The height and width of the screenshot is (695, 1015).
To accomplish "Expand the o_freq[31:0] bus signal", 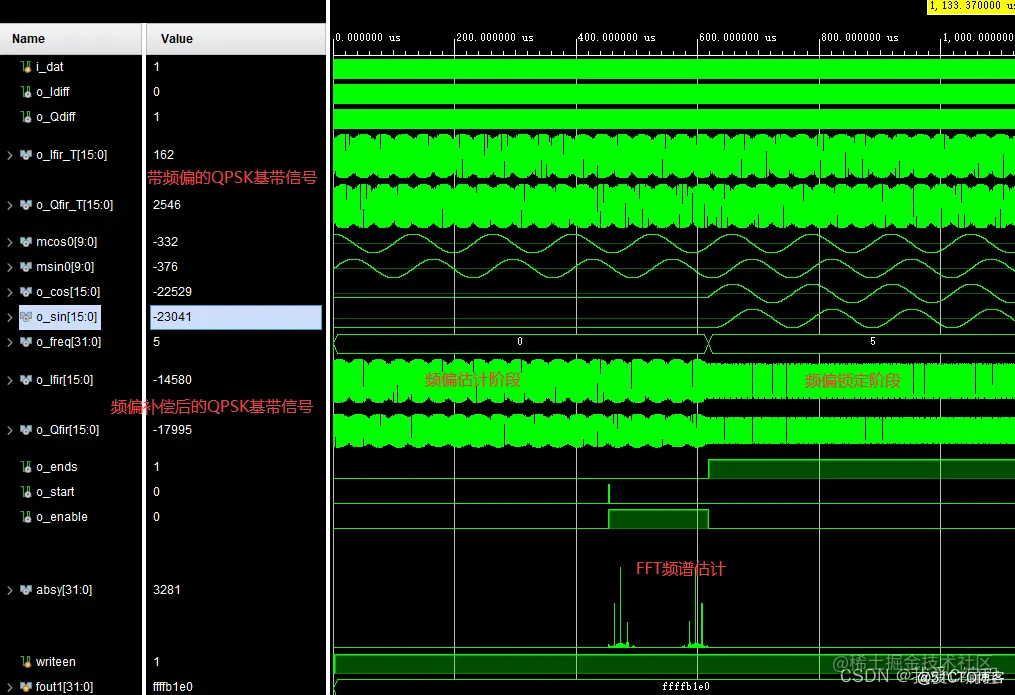I will 10,342.
